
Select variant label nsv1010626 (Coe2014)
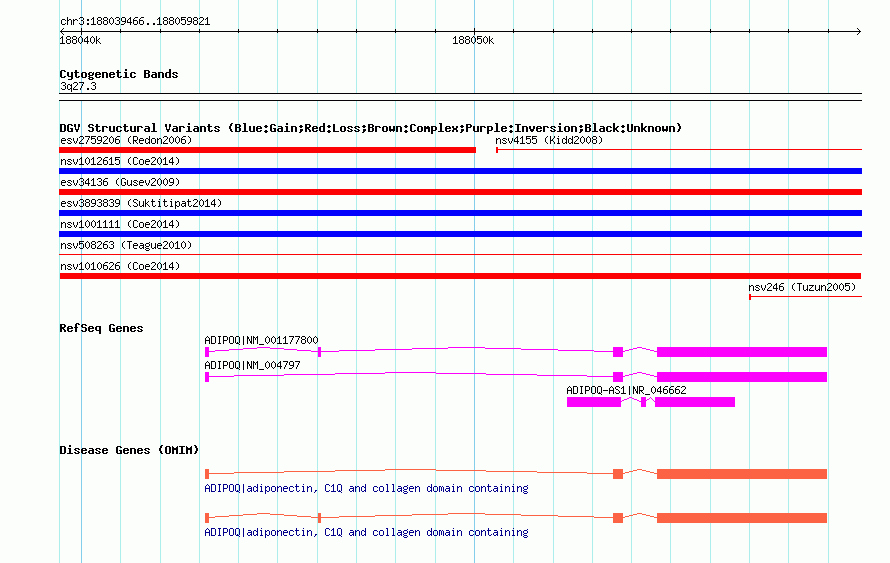tap(120, 266)
